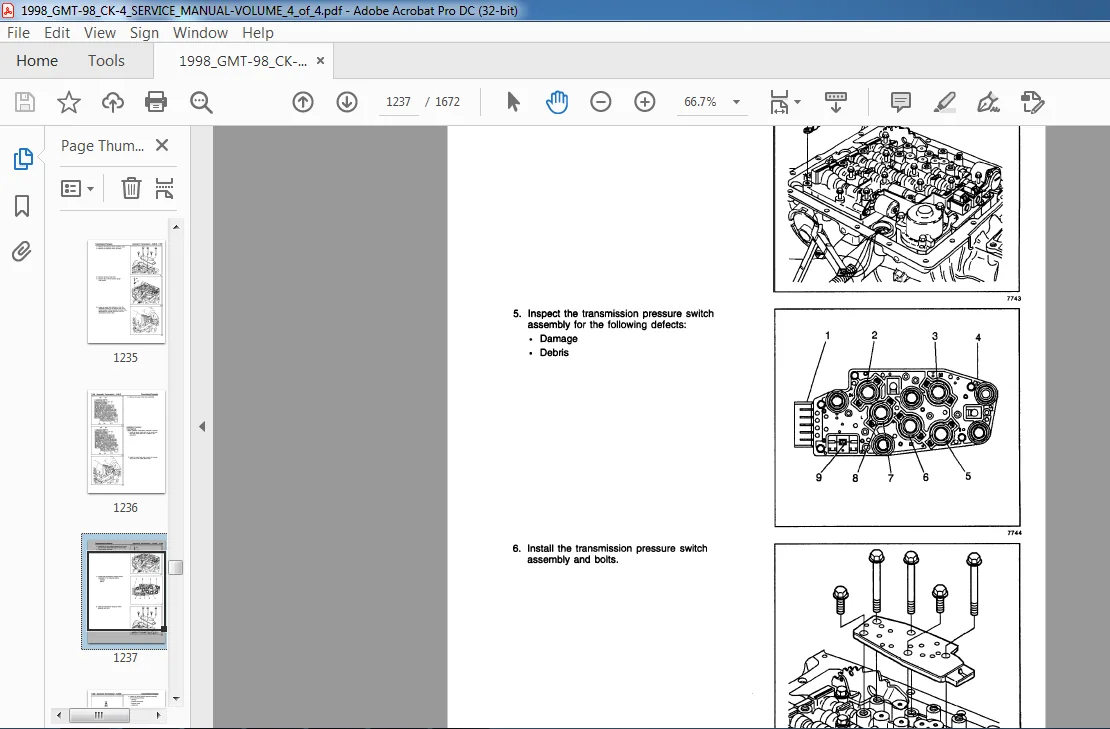Screen dimensions: 1110x729
Task: Open the Attachments paperclip panel
Action: click(22, 252)
